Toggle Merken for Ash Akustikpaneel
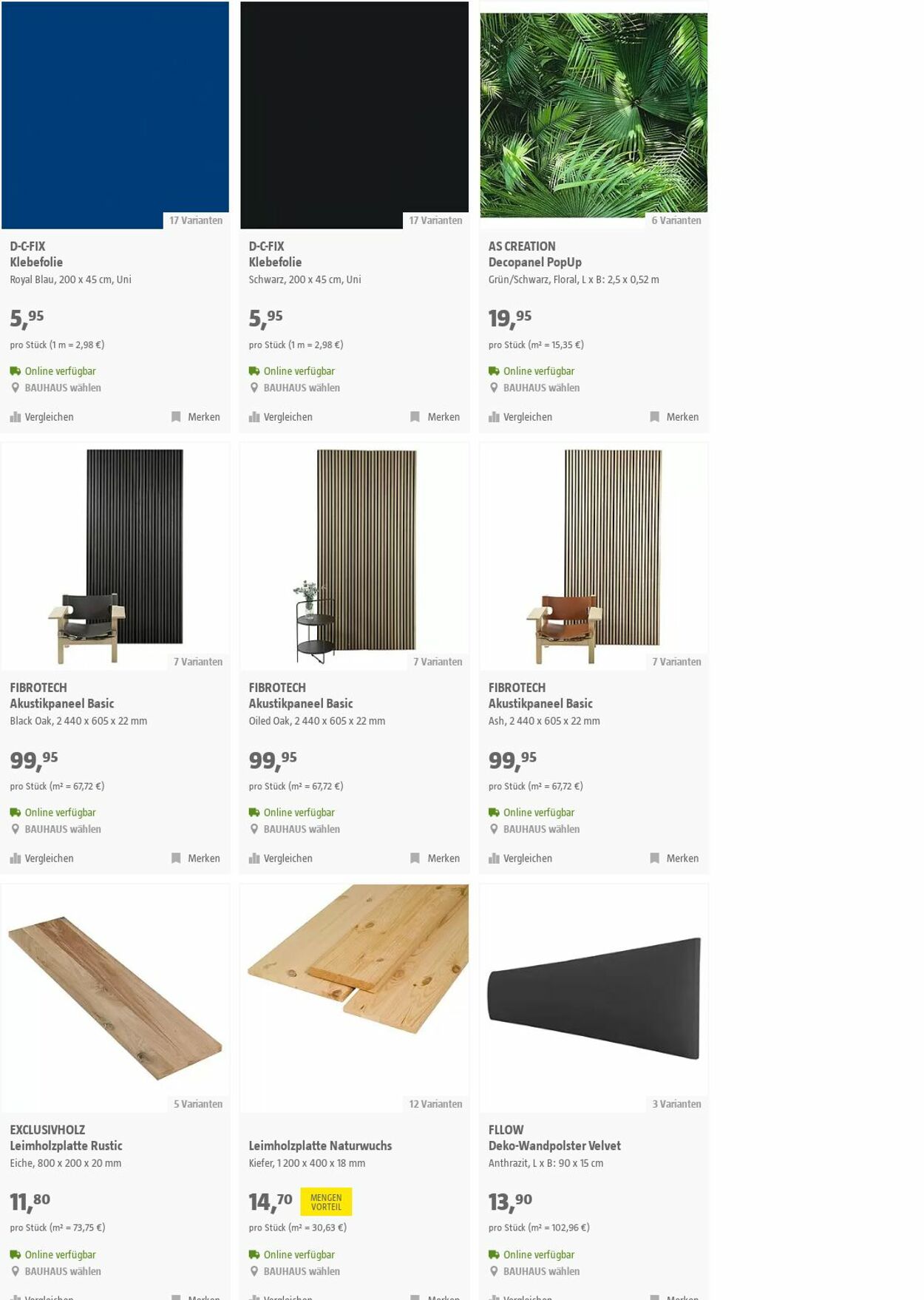 point(674,859)
